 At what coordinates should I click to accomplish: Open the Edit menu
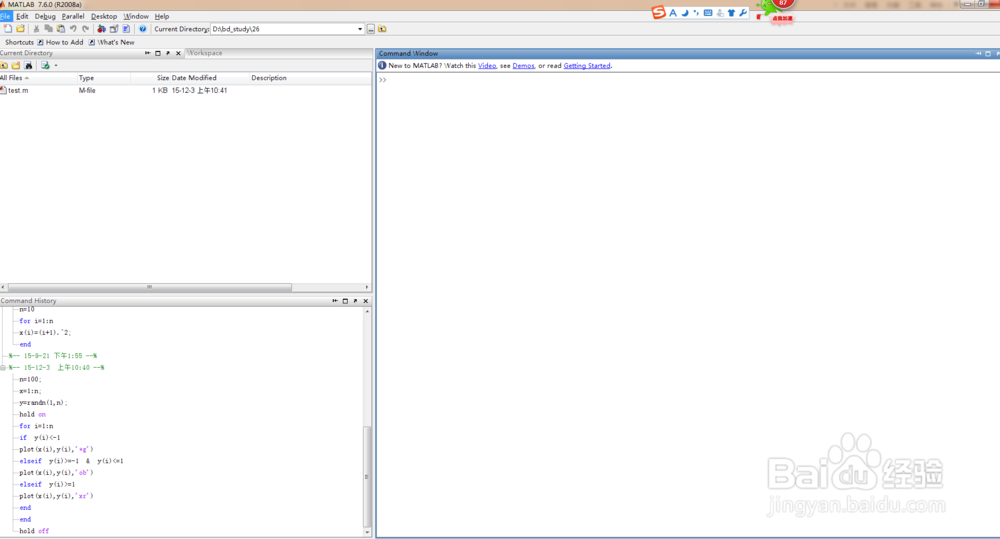pos(22,16)
